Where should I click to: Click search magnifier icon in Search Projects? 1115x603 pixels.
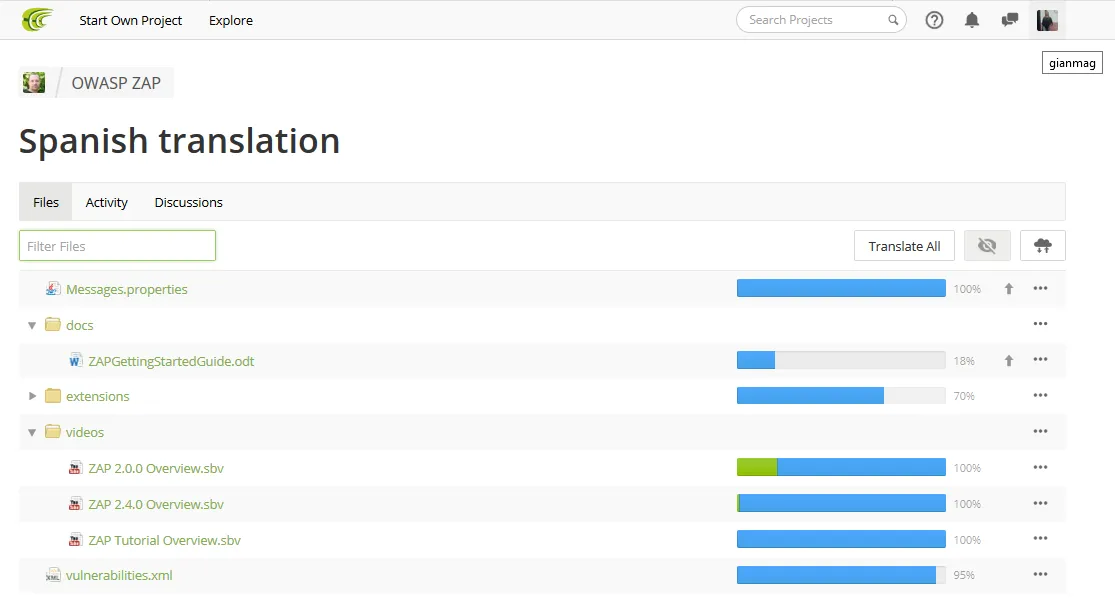click(893, 20)
